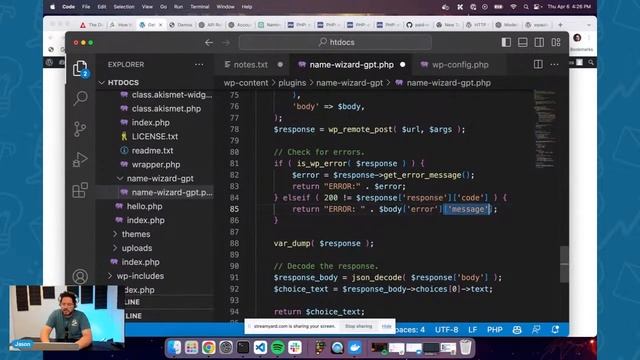640x360 pixels.
Task: Click the name-wizard-gpt.php file breadcrumb
Action: pyautogui.click(x=448, y=83)
